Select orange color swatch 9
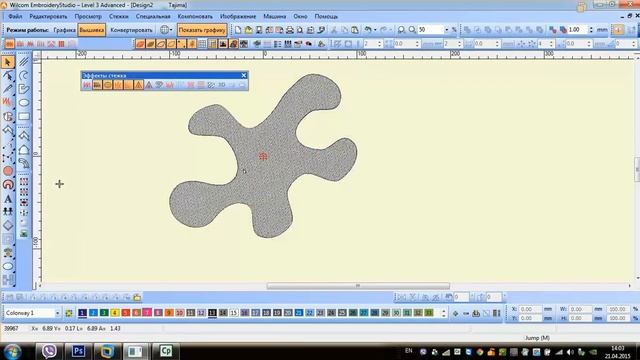640x360 pixels. click(169, 313)
